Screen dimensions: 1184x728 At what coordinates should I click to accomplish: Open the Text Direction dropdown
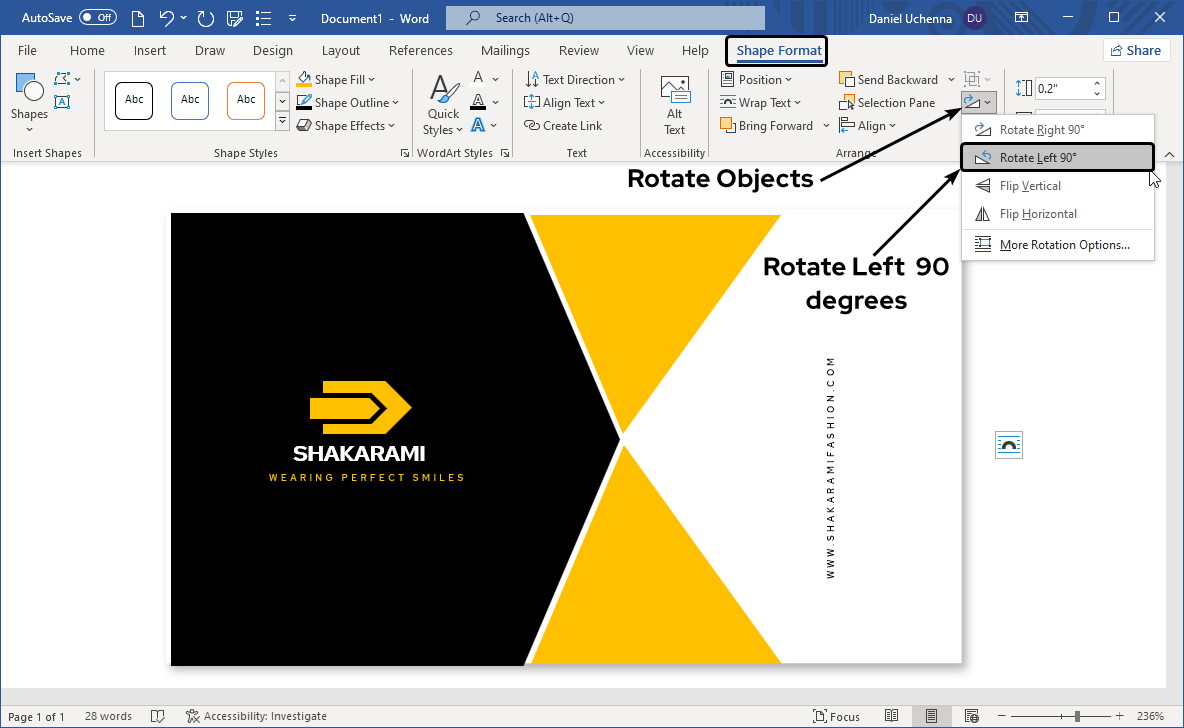(575, 80)
